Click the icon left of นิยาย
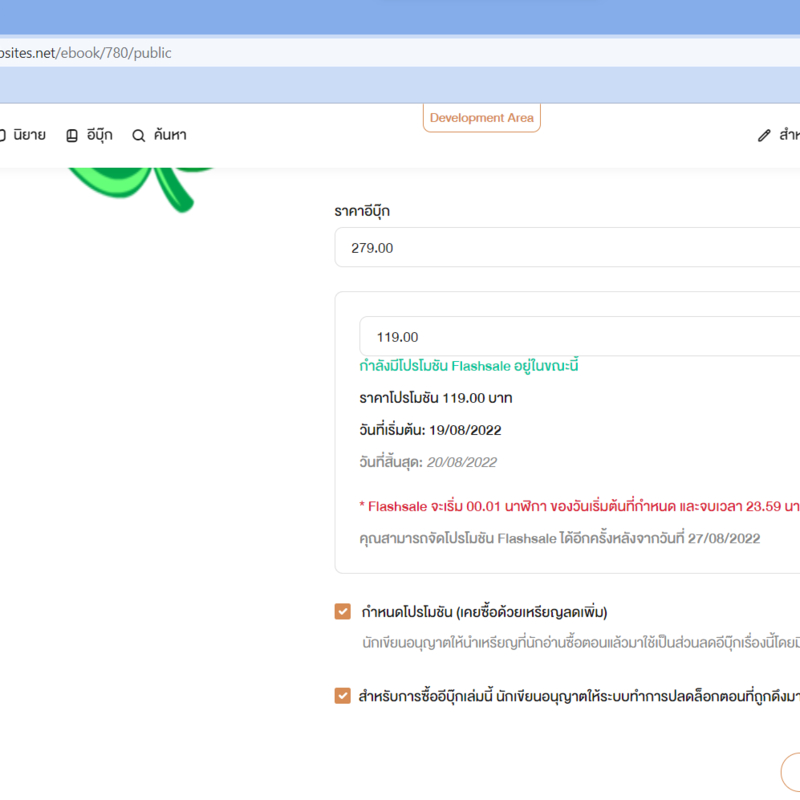The image size is (800, 800). point(3,135)
